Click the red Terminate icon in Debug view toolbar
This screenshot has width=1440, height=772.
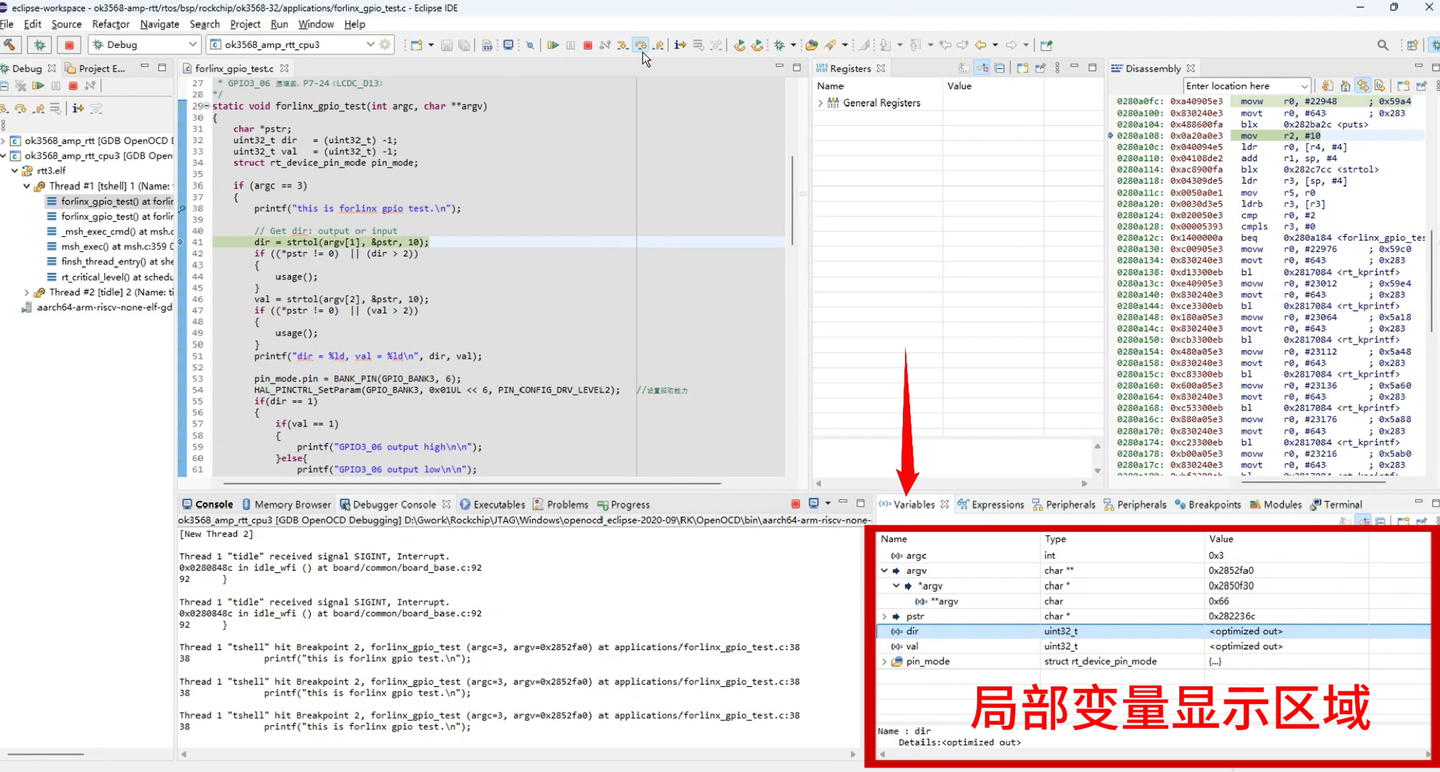pos(73,86)
